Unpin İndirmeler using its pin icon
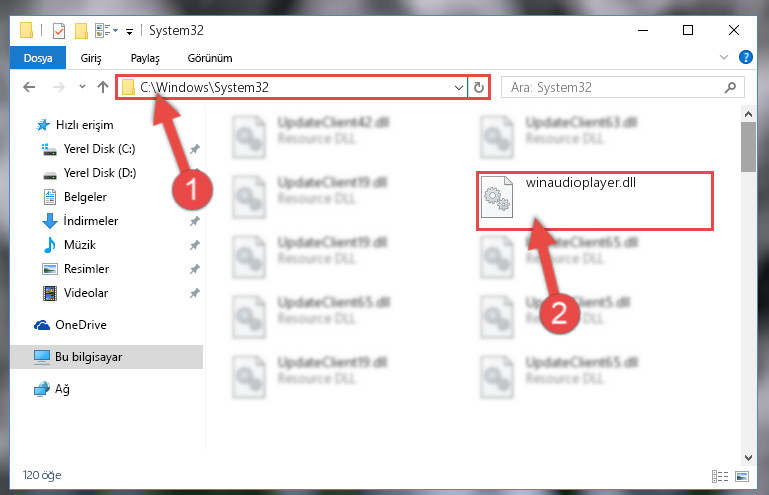 (195, 221)
